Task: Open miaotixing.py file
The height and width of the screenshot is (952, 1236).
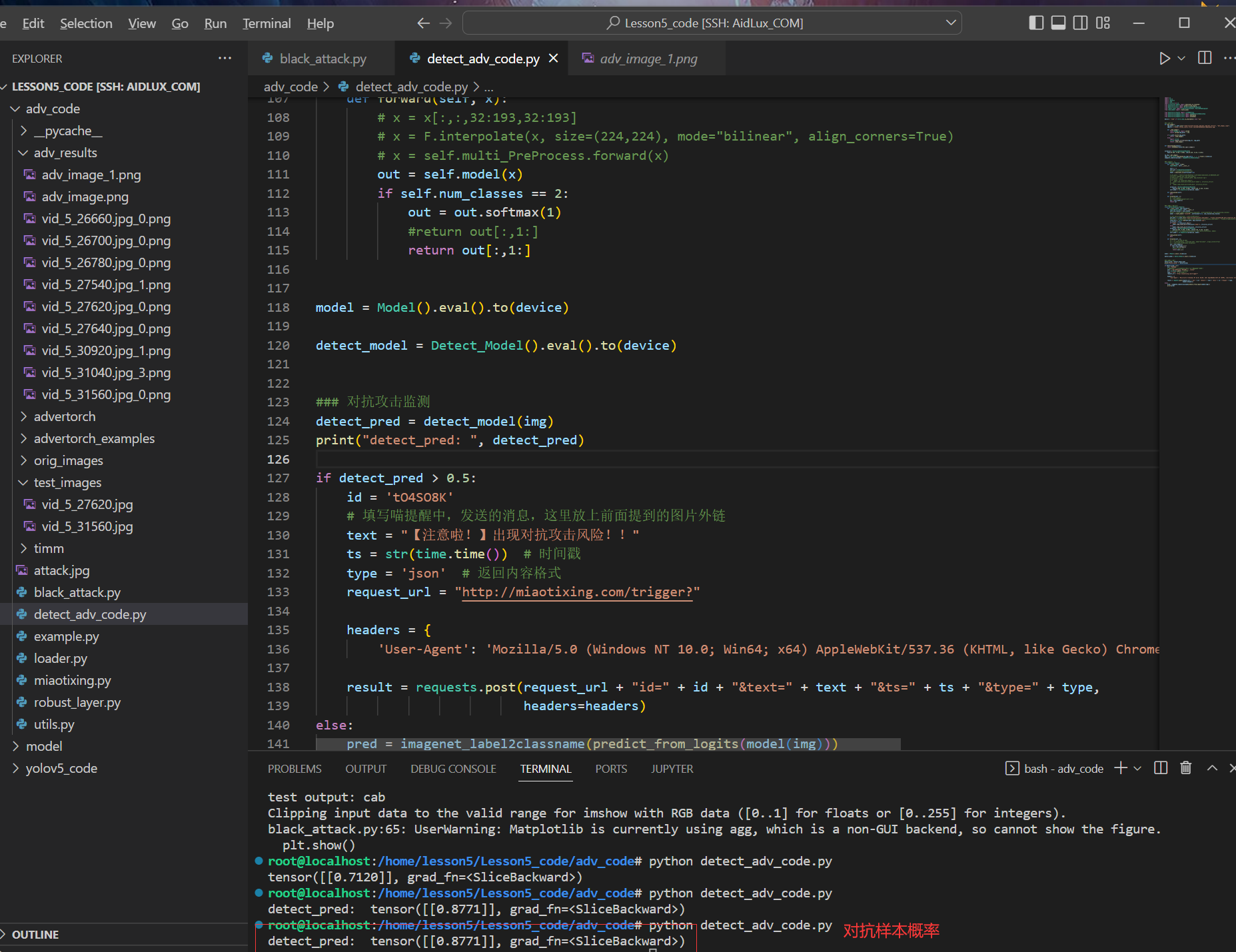Action: coord(124,680)
